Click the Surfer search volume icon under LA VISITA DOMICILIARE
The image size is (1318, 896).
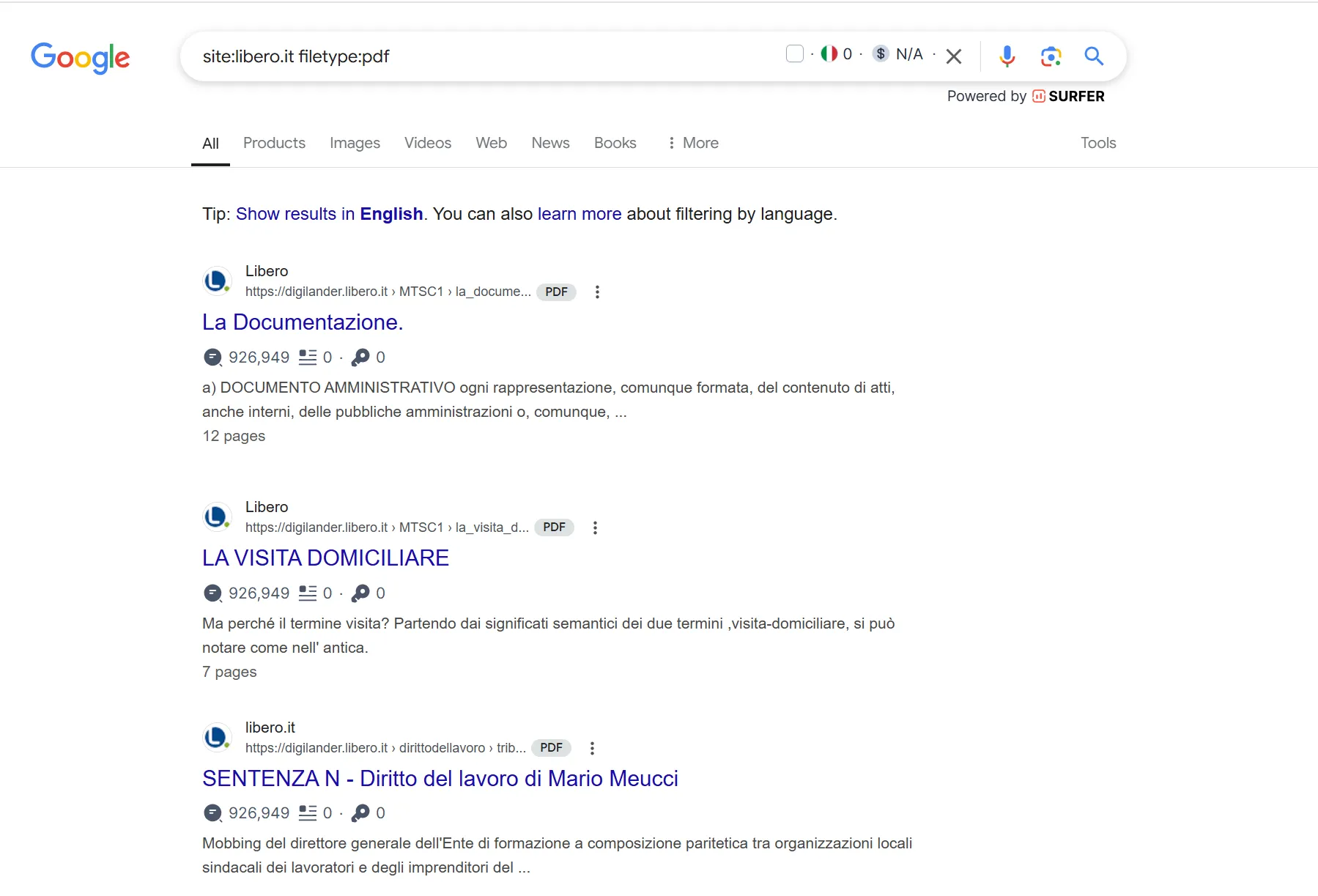212,593
